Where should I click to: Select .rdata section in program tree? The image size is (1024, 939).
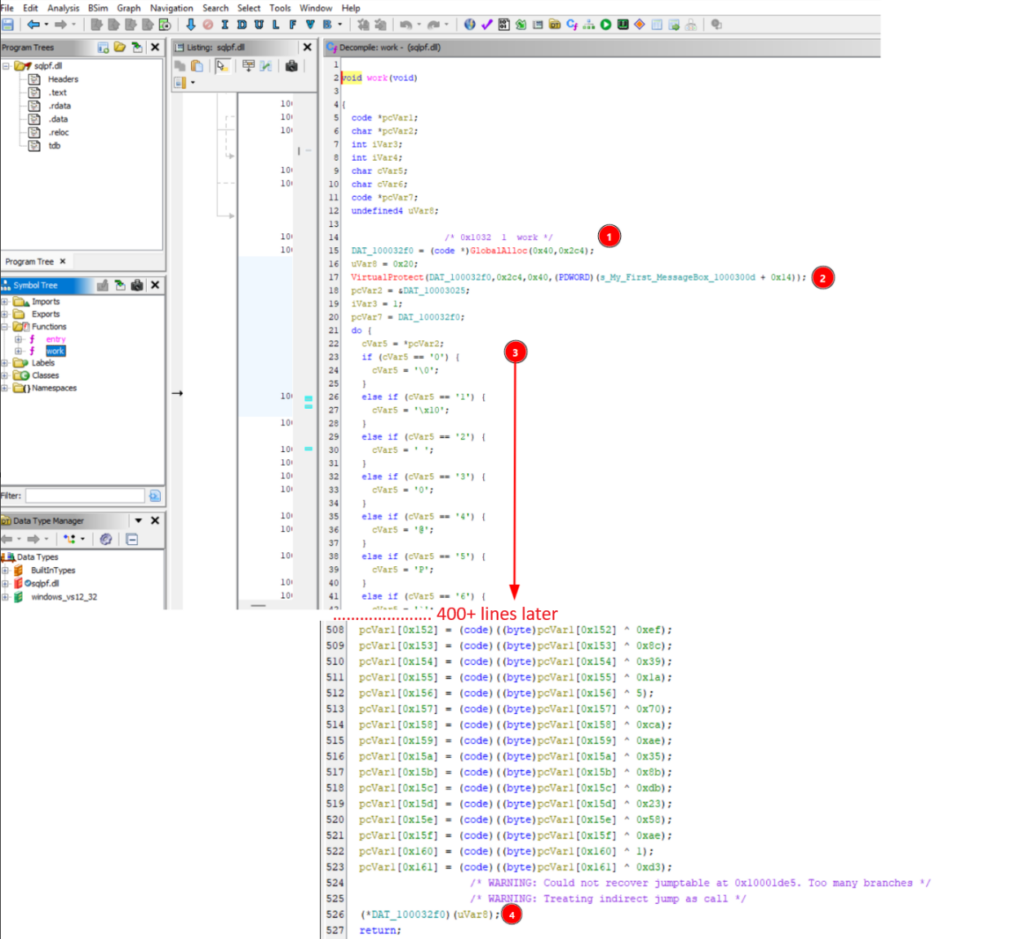[59, 106]
